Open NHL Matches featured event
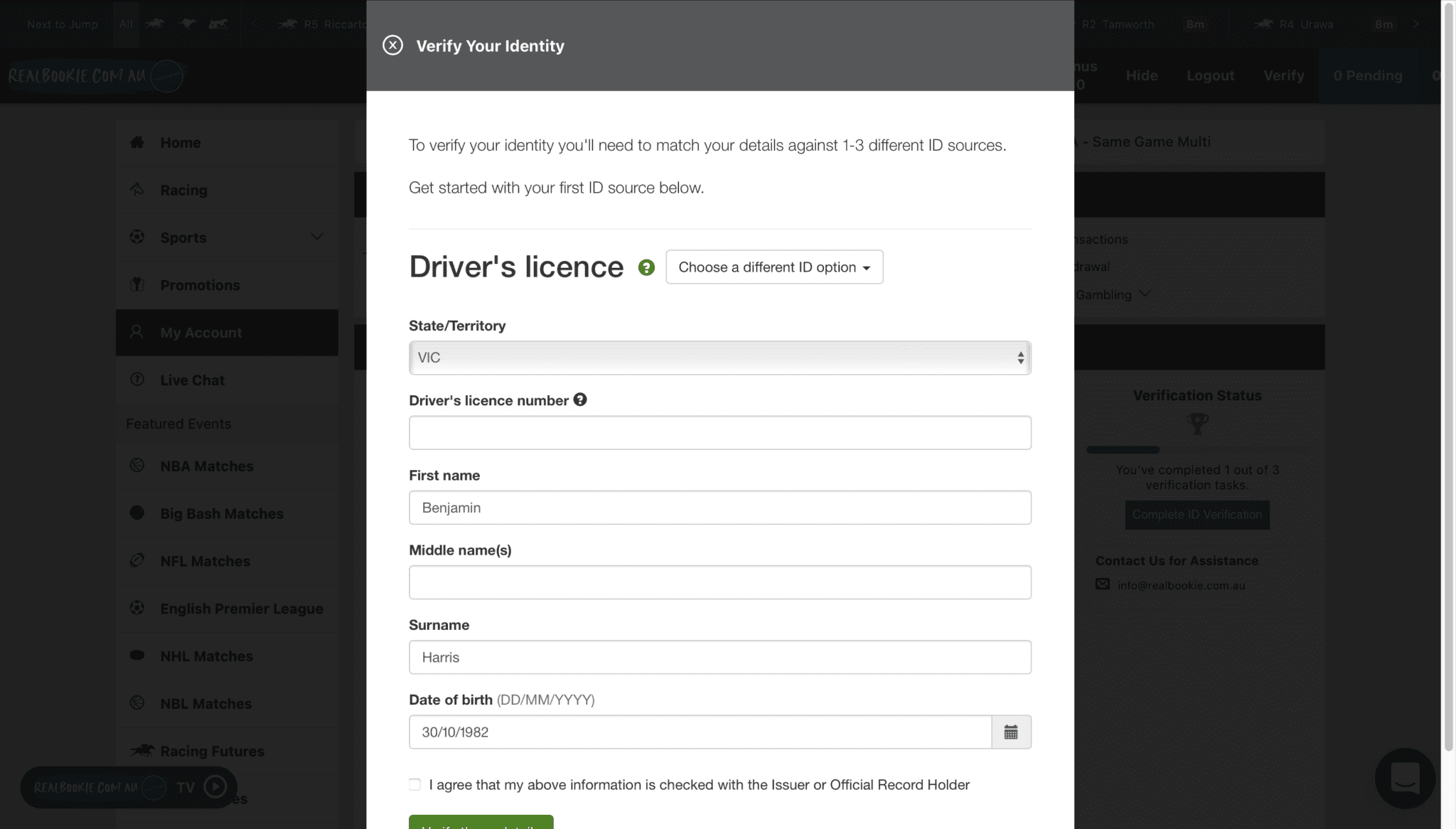 click(x=227, y=656)
